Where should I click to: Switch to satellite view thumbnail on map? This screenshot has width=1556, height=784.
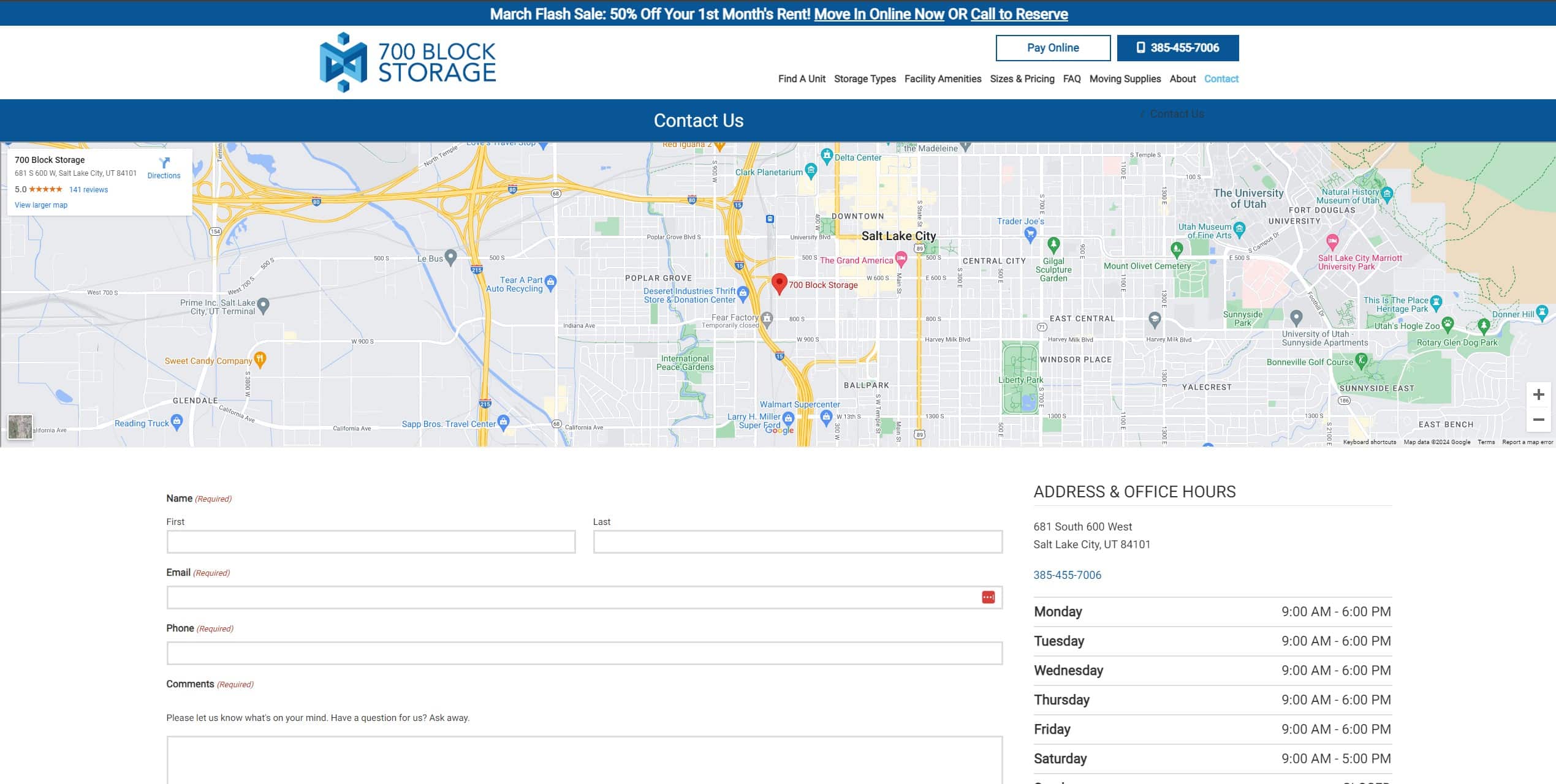[20, 427]
